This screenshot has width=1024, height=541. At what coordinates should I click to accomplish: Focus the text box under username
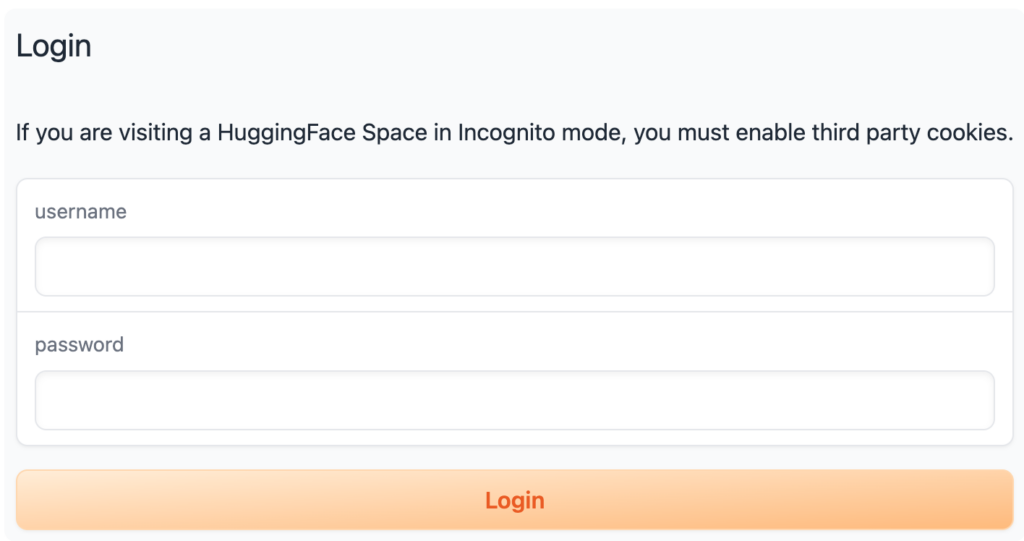(515, 267)
